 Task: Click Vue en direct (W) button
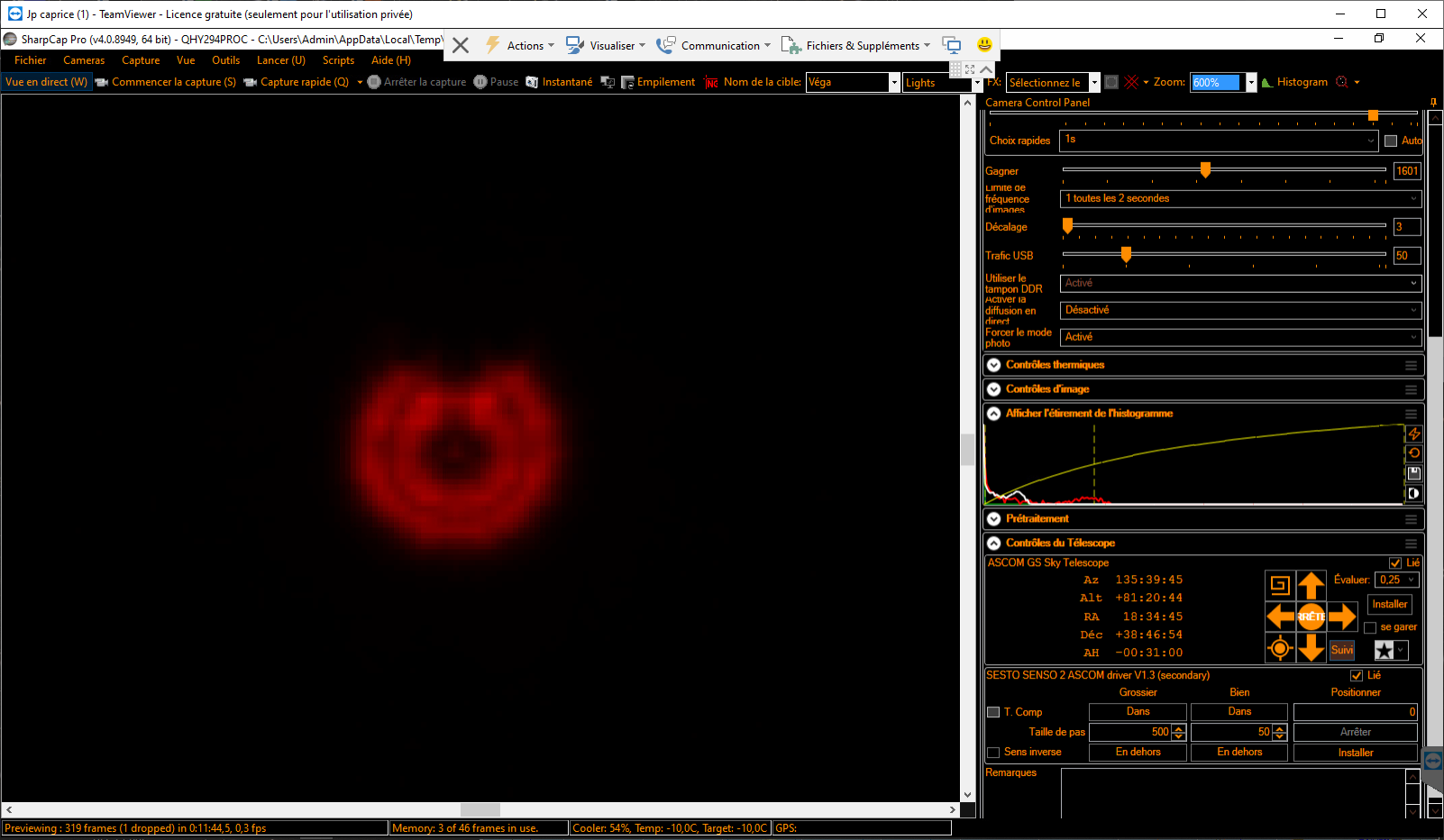point(46,82)
